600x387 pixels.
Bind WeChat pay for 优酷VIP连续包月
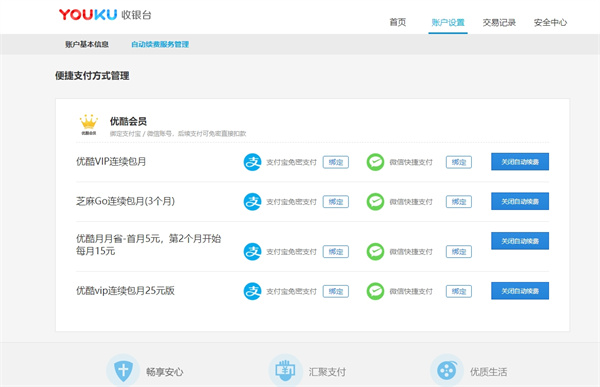(459, 162)
